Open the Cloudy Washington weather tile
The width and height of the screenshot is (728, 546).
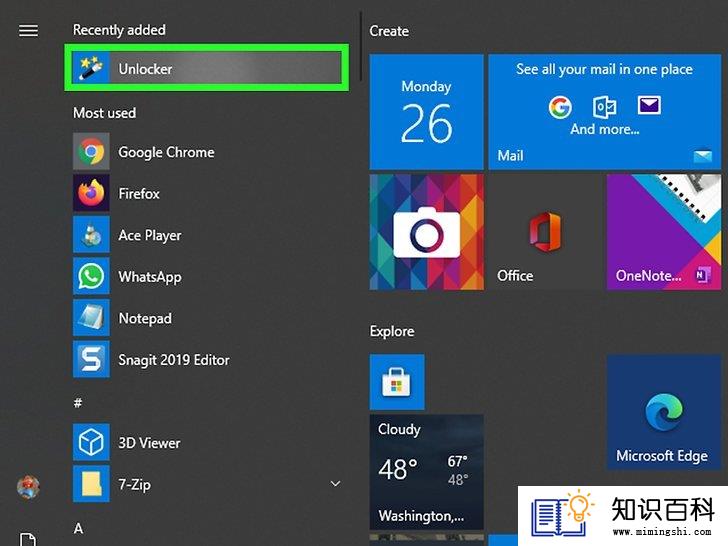click(426, 472)
